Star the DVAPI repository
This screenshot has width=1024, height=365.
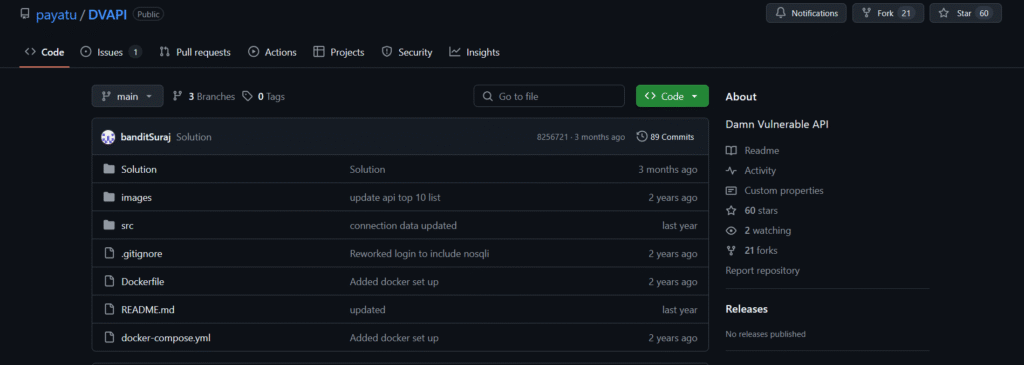[x=965, y=13]
